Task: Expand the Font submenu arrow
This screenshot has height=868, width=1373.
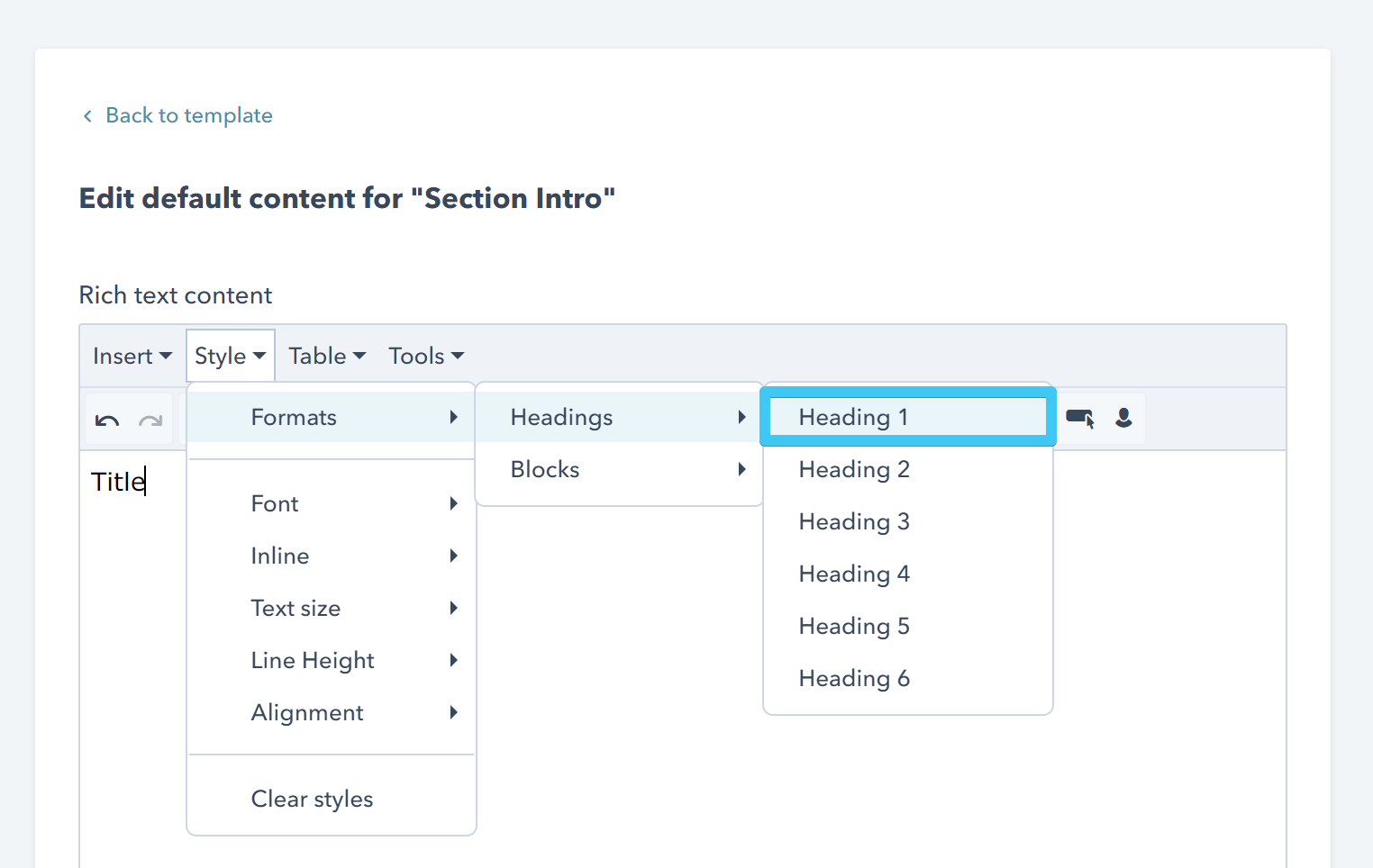Action: pos(453,503)
